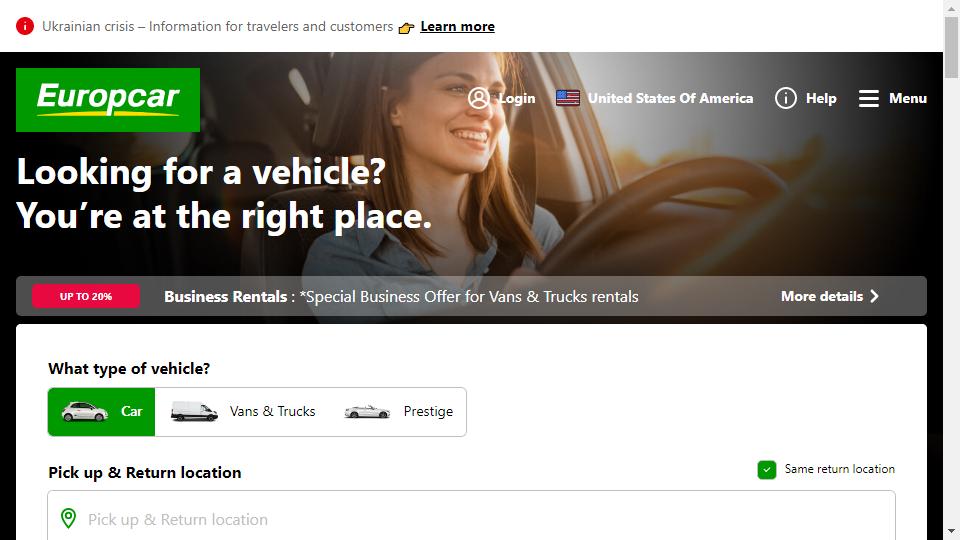Click the UP TO 20% badge
Image resolution: width=960 pixels, height=540 pixels.
point(86,296)
